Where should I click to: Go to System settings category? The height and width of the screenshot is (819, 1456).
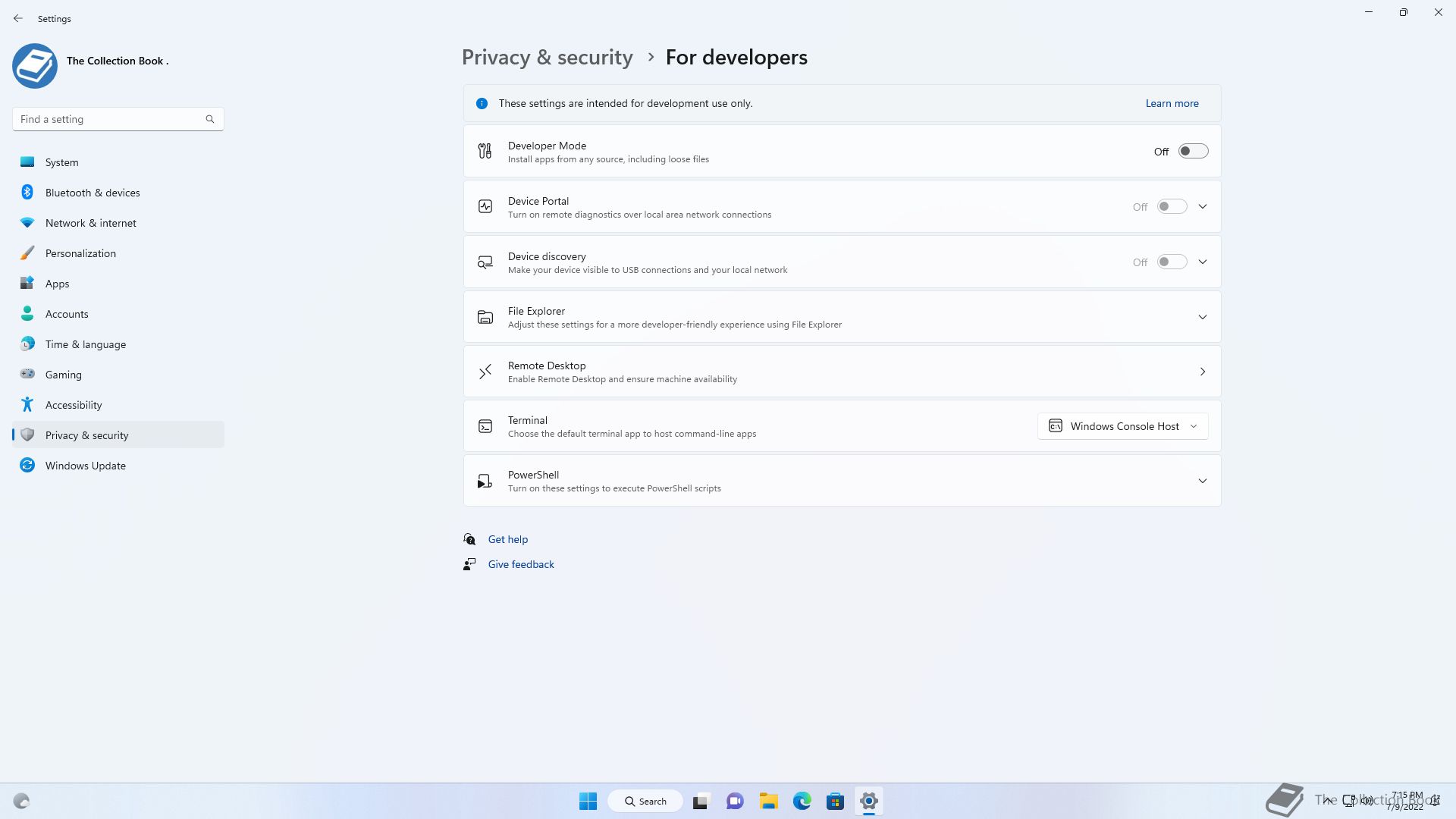118,162
